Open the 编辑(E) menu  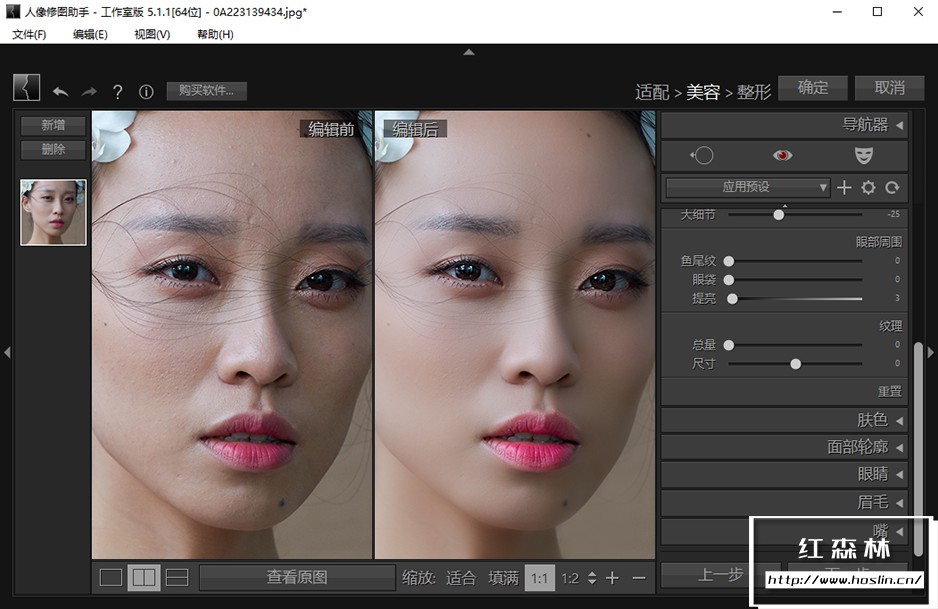tap(90, 34)
